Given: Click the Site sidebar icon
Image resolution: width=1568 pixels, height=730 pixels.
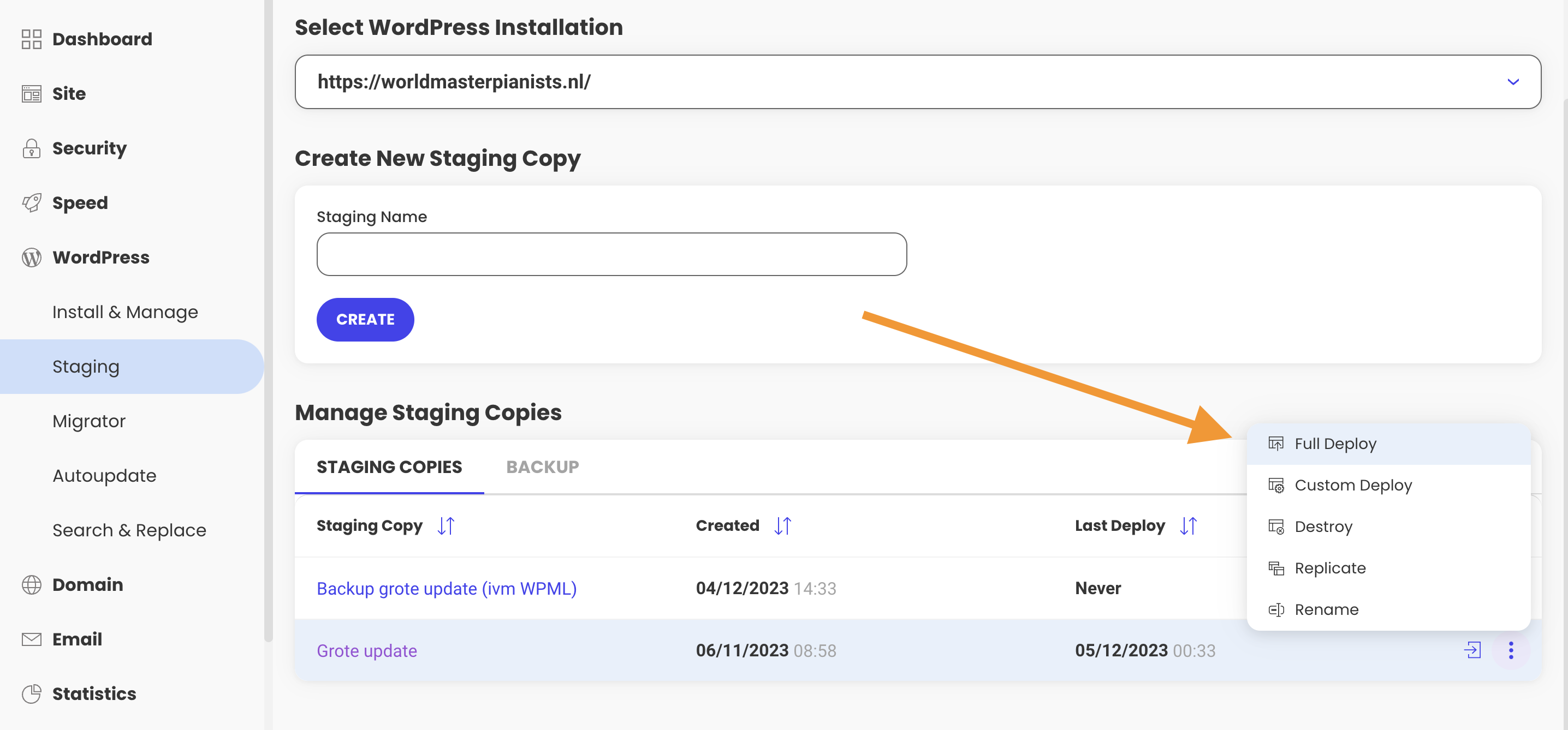Looking at the screenshot, I should tap(32, 94).
